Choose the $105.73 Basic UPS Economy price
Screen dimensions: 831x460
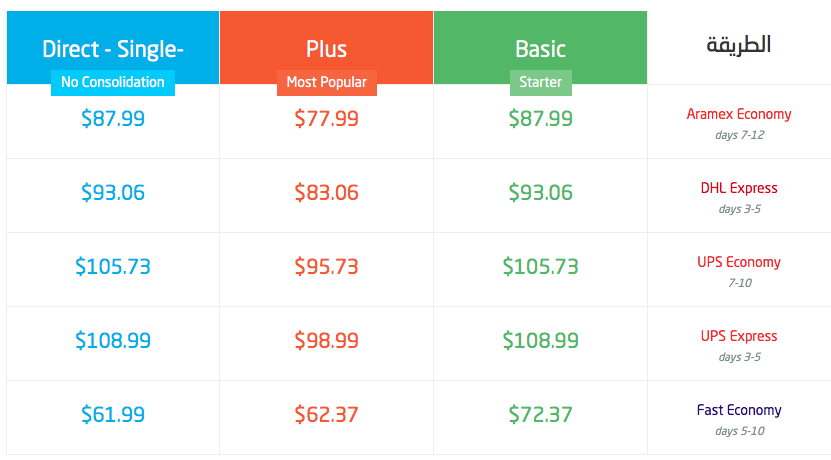point(541,267)
